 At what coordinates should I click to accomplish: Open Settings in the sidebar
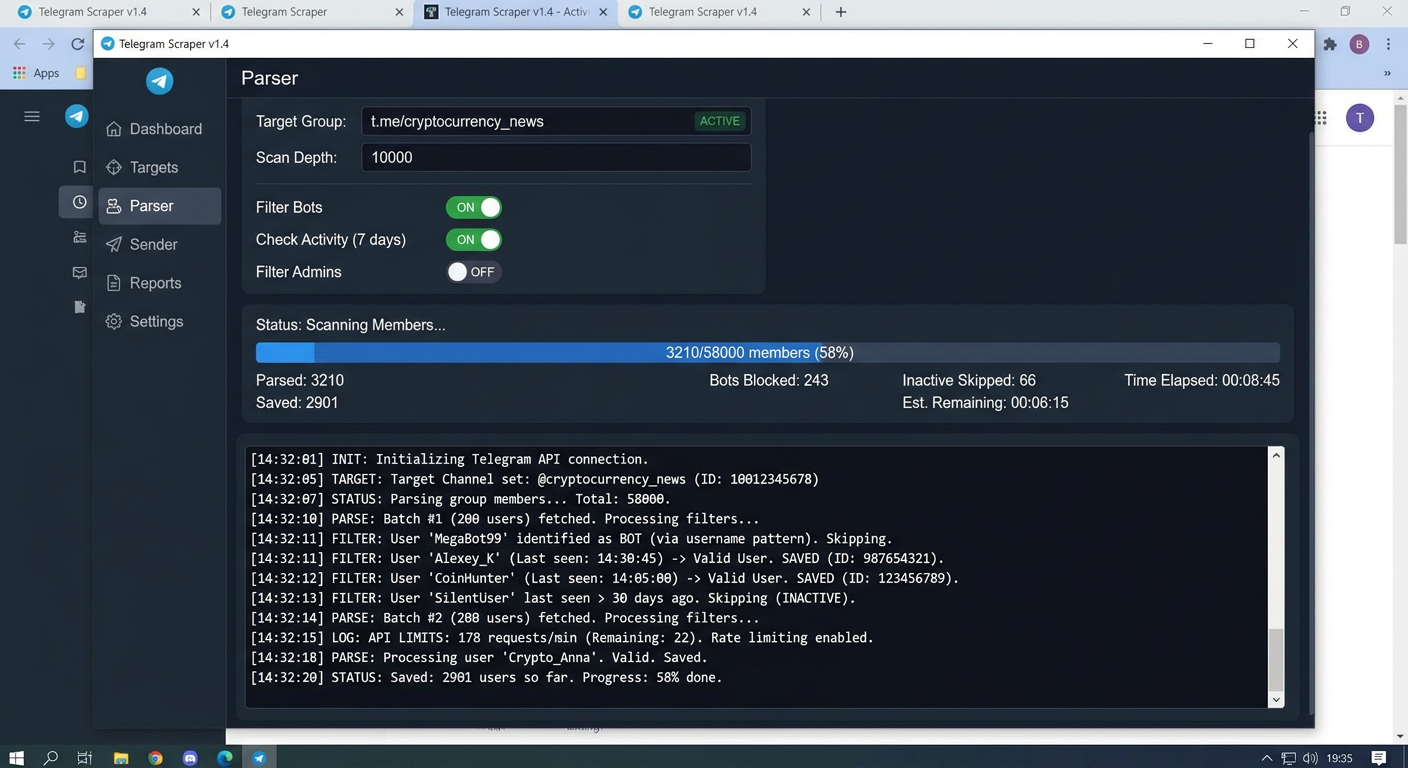(159, 321)
